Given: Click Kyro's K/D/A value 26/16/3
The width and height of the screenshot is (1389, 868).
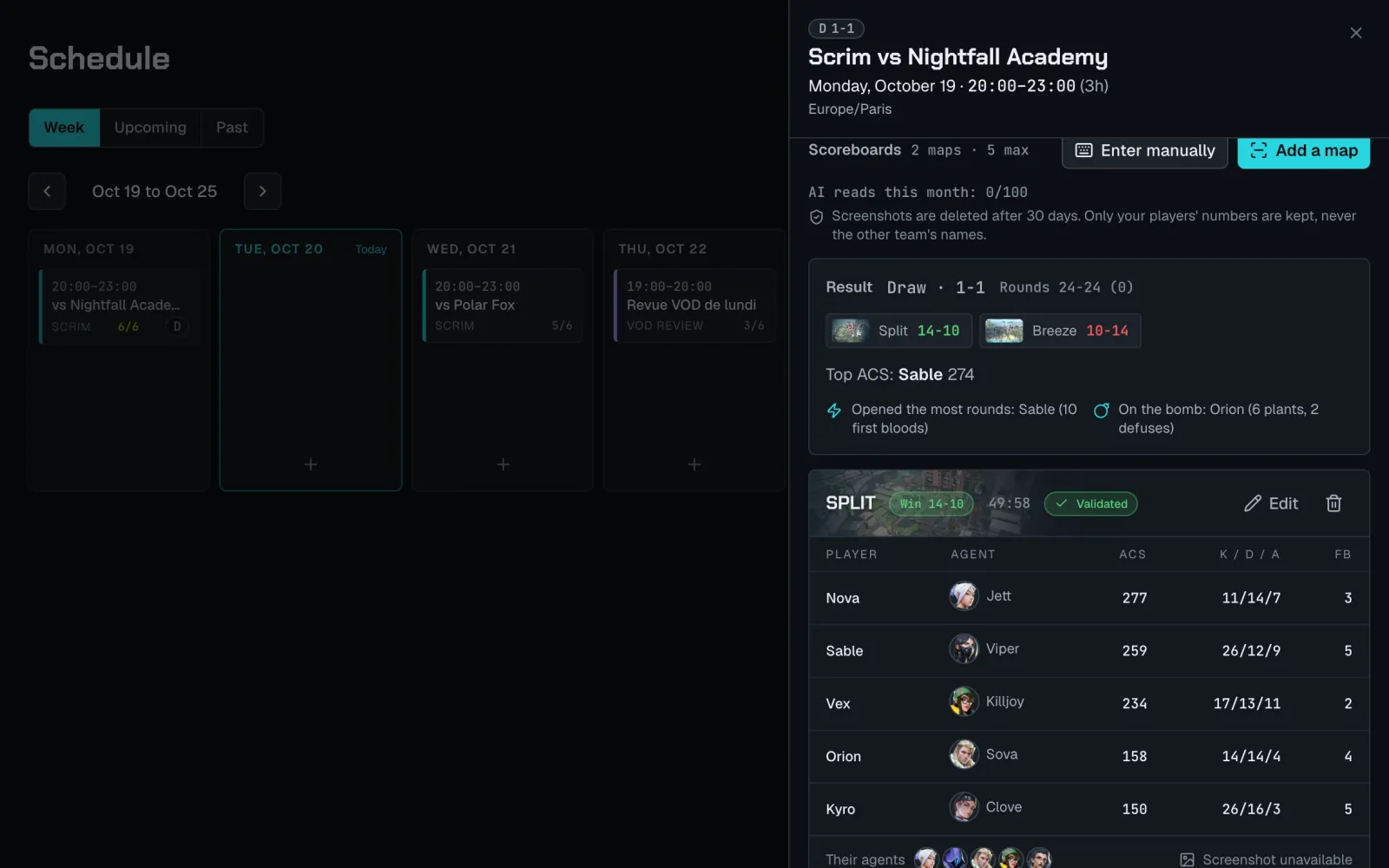Looking at the screenshot, I should tap(1251, 809).
